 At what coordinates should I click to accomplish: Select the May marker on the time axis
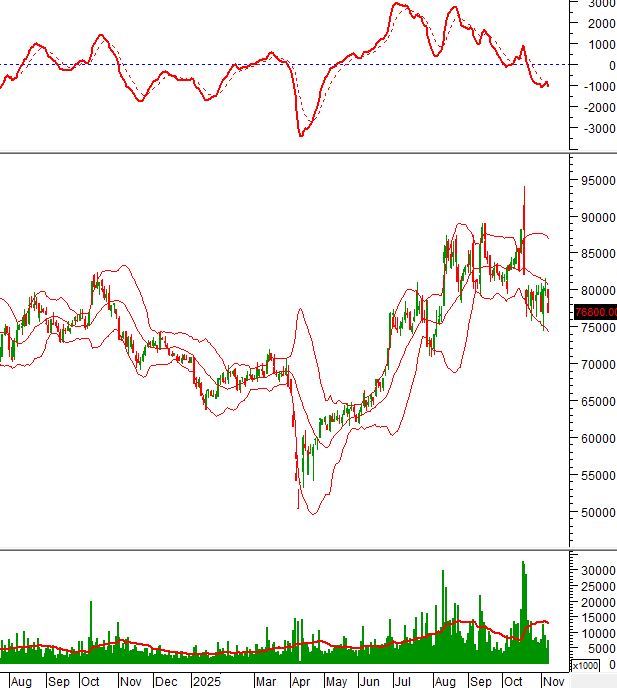click(337, 681)
